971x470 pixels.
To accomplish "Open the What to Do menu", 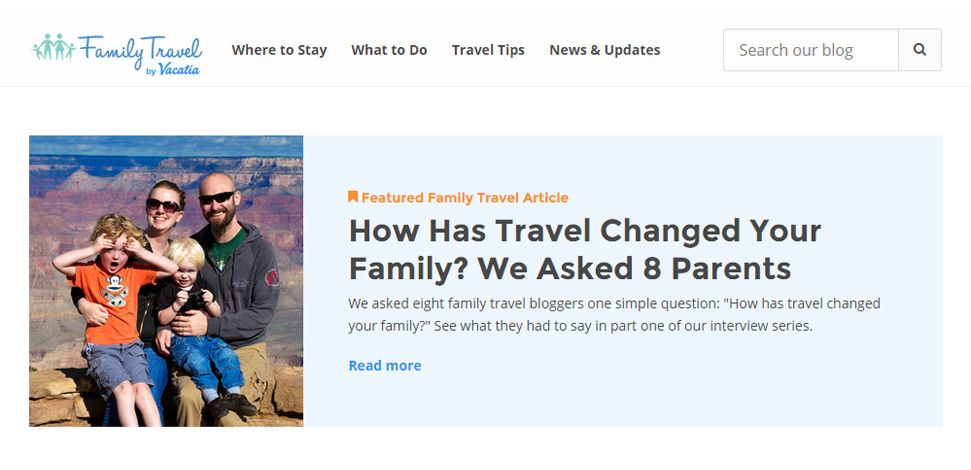I will [x=389, y=50].
